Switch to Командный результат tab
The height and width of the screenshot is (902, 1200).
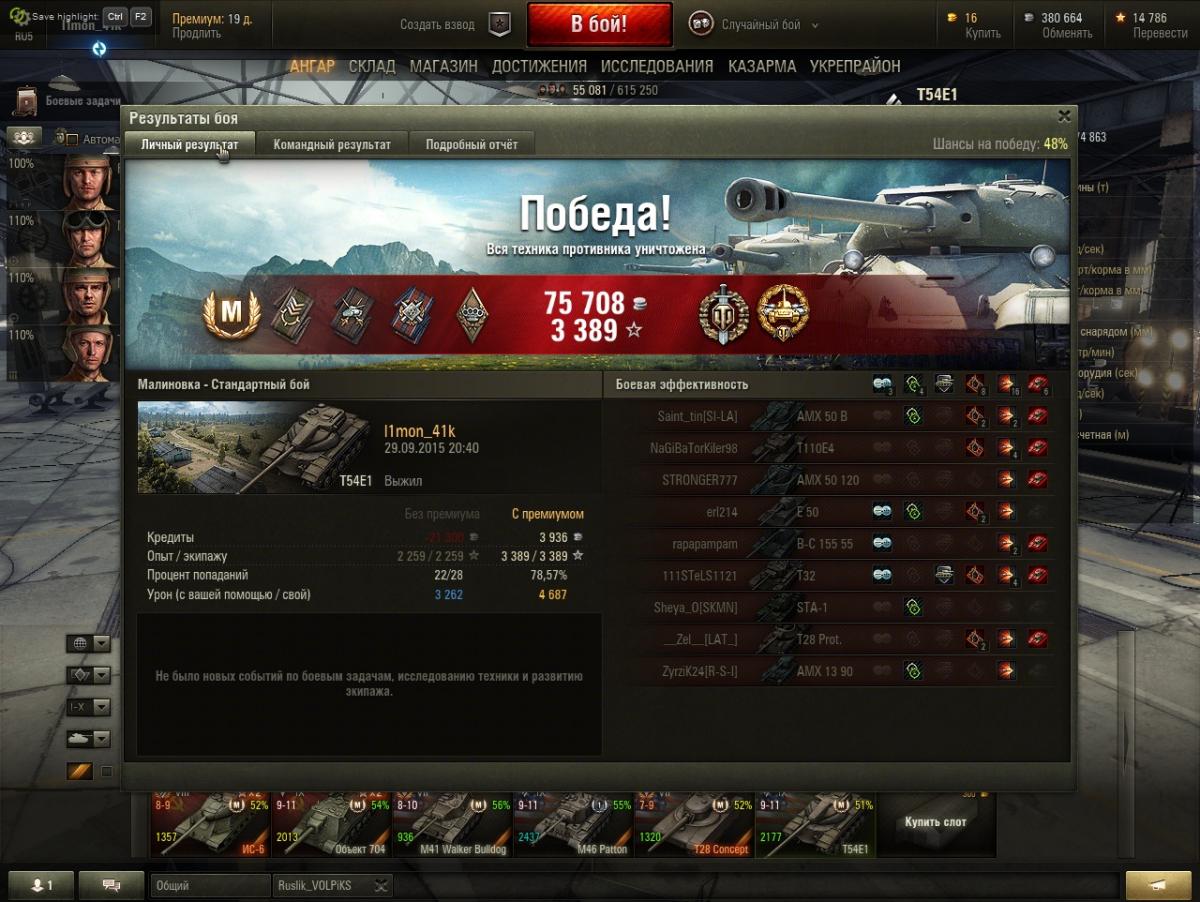332,144
